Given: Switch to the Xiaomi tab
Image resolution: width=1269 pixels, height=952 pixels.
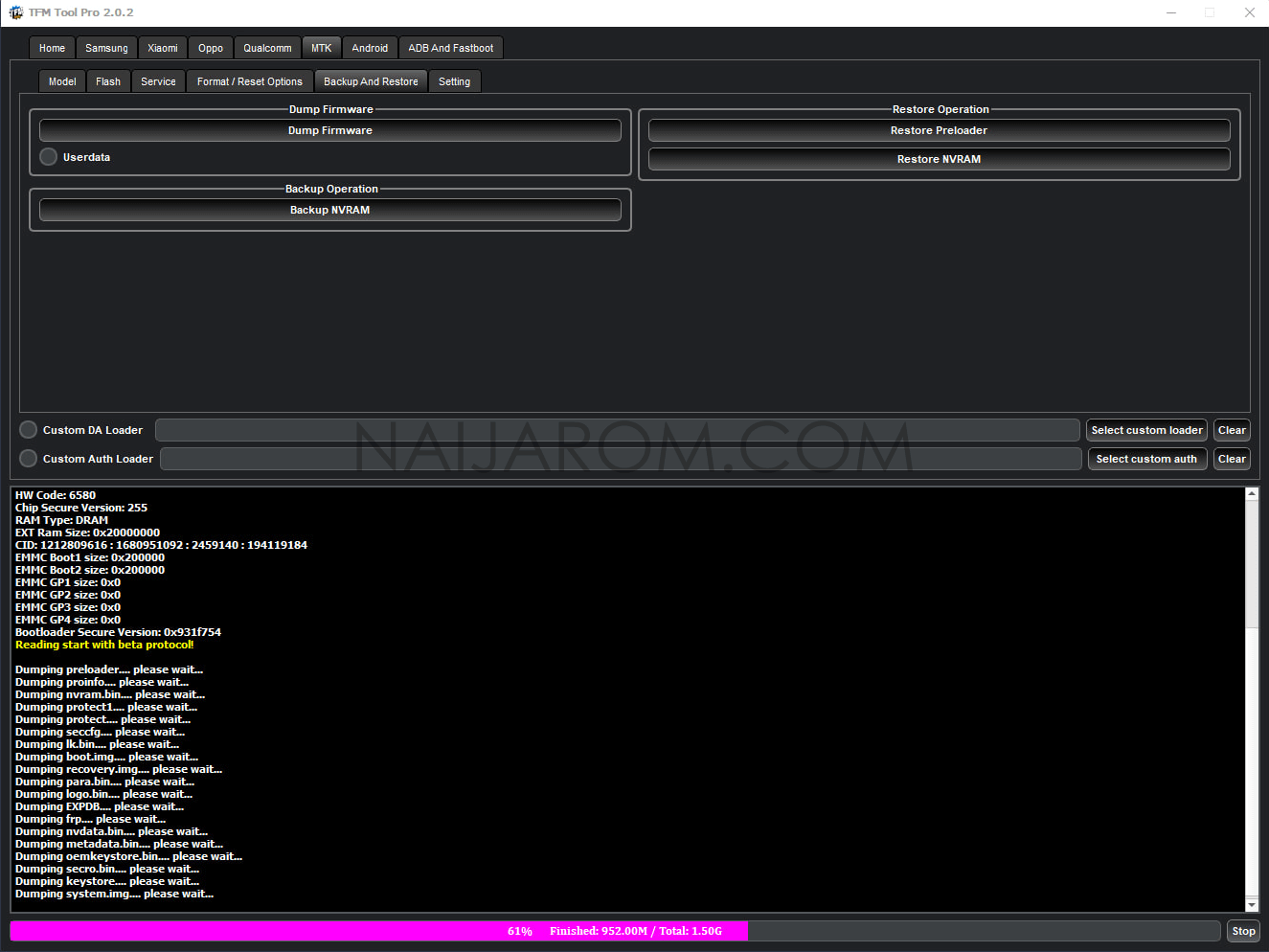Looking at the screenshot, I should [x=163, y=48].
